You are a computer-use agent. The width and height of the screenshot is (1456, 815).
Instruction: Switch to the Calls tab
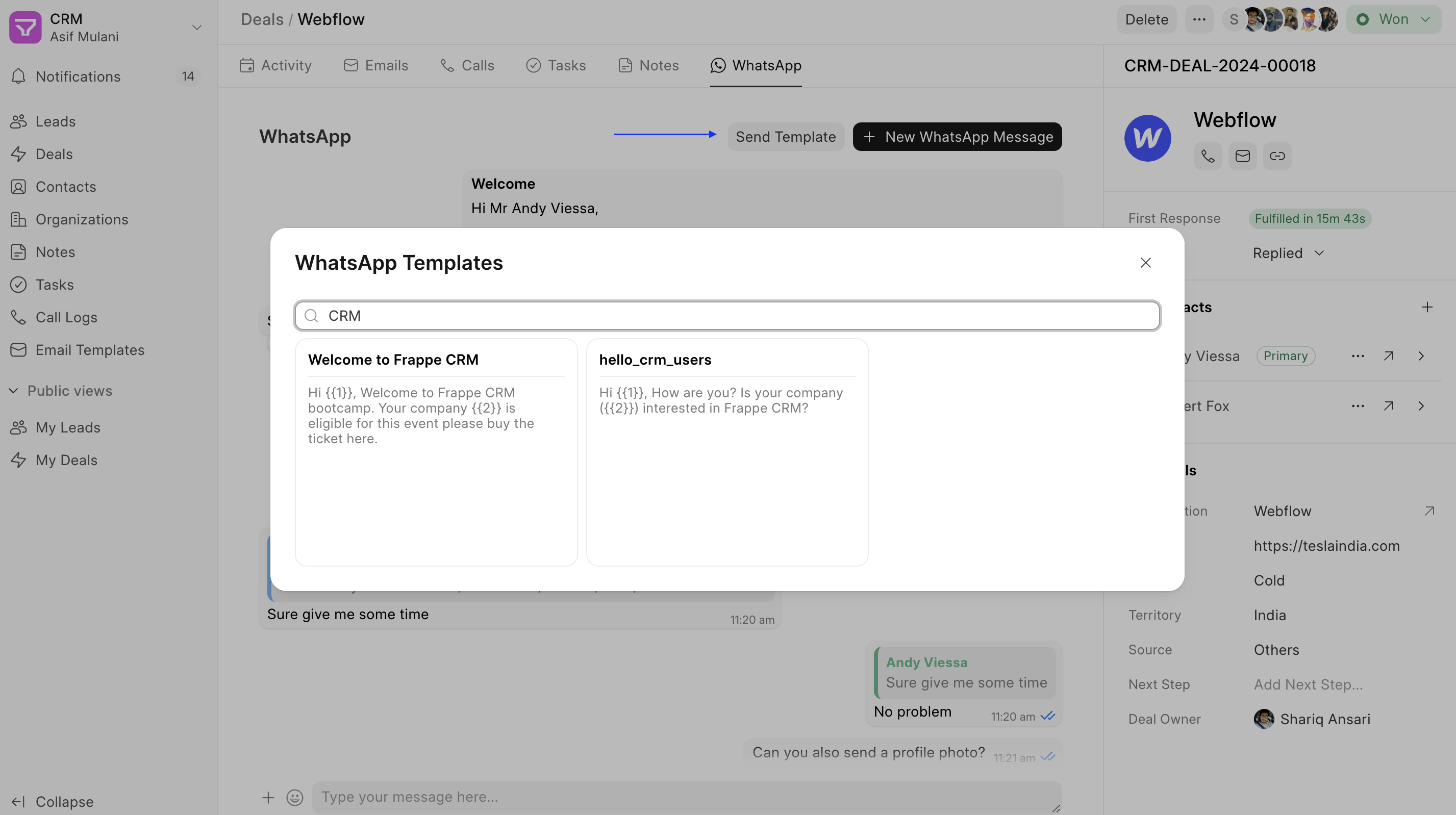(467, 66)
